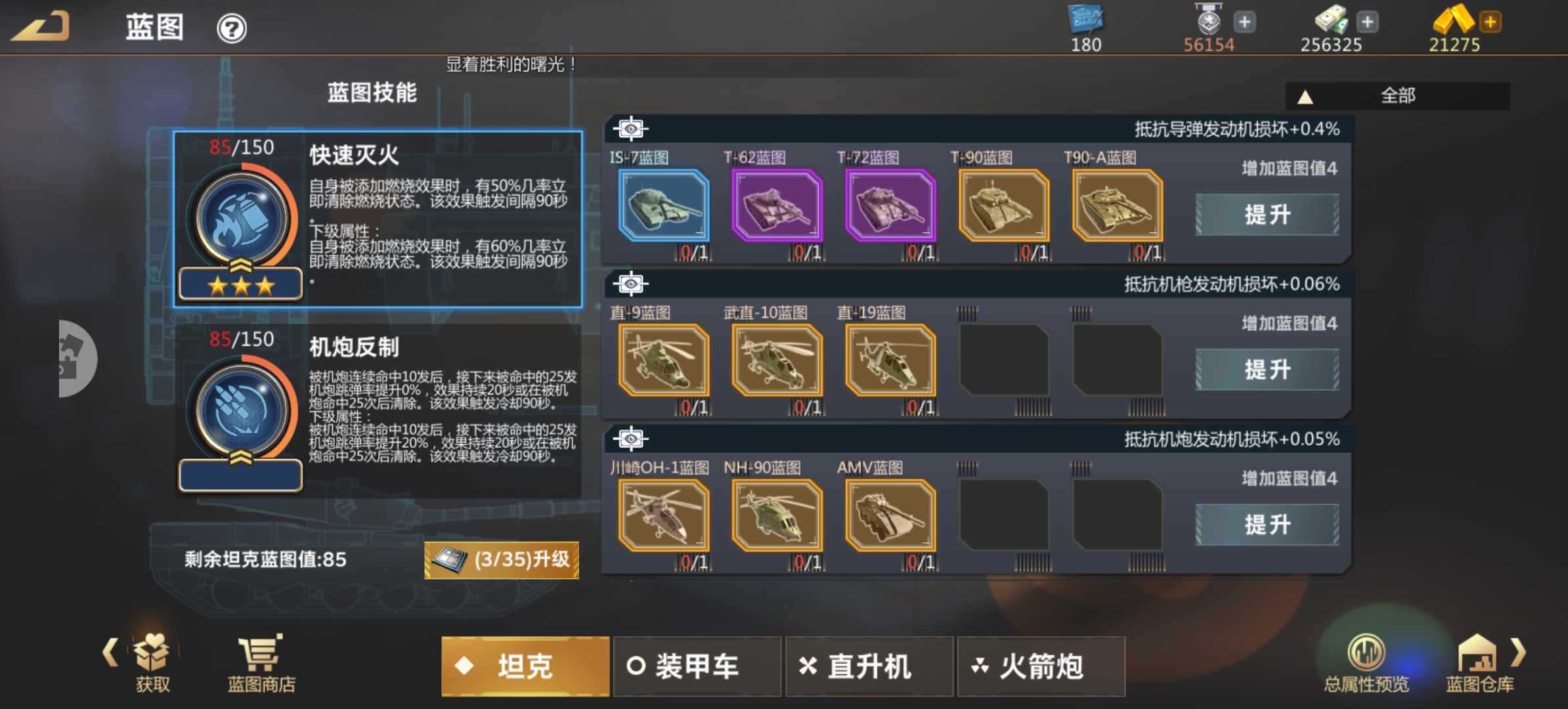
Task: Click the left chevron beside 获取
Action: [x=111, y=653]
